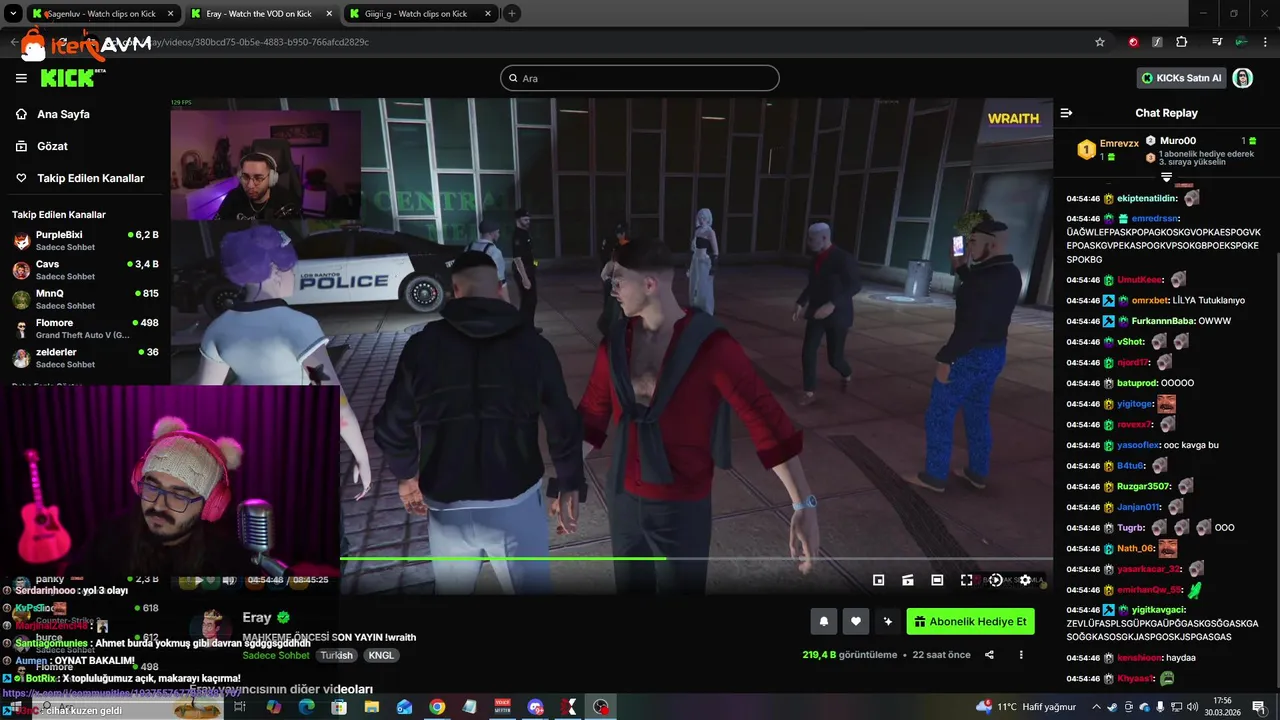
Task: Click the heart follow button
Action: [x=855, y=621]
